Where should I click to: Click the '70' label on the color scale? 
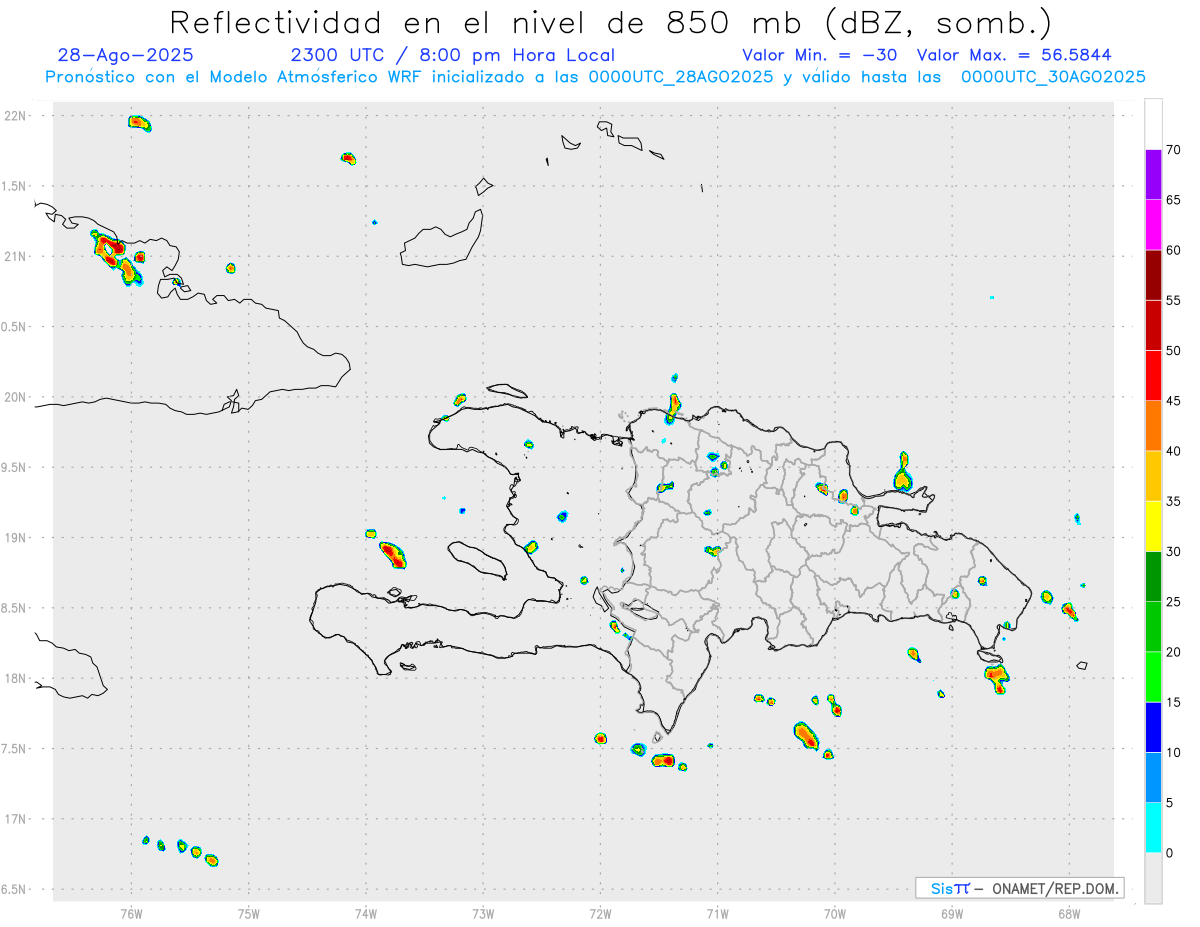pyautogui.click(x=1173, y=150)
